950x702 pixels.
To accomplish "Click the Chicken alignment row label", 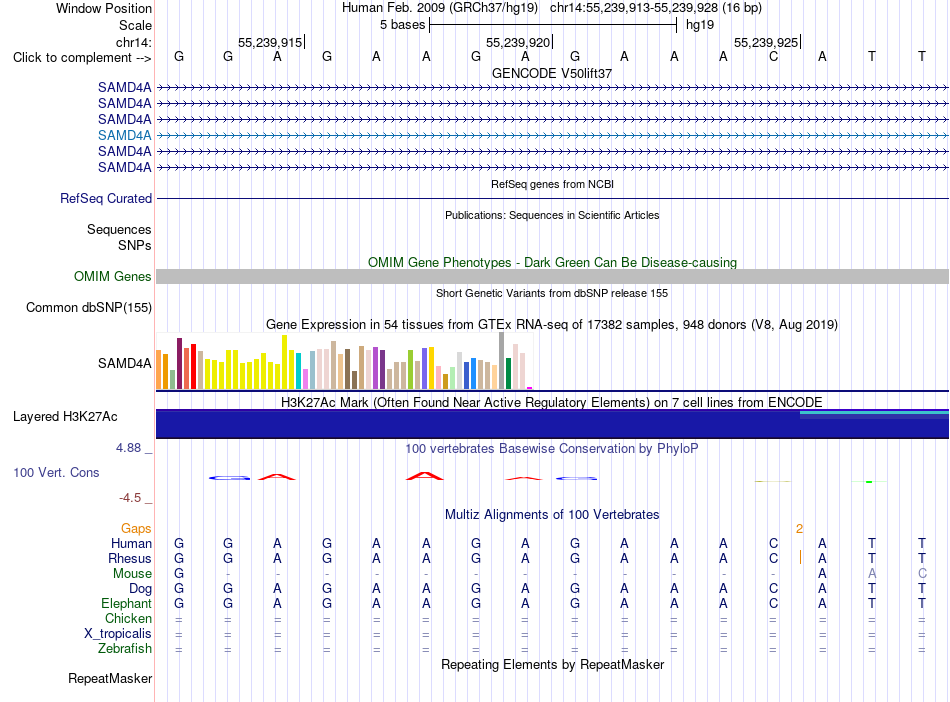I will 128,618.
